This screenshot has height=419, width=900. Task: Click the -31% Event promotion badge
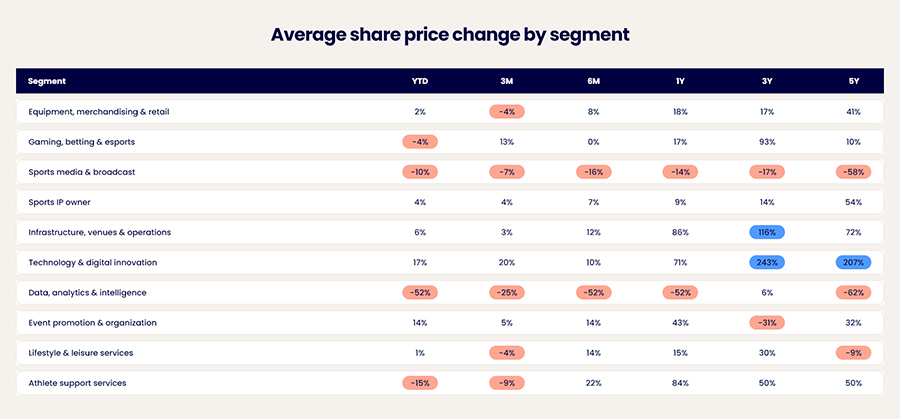point(767,323)
